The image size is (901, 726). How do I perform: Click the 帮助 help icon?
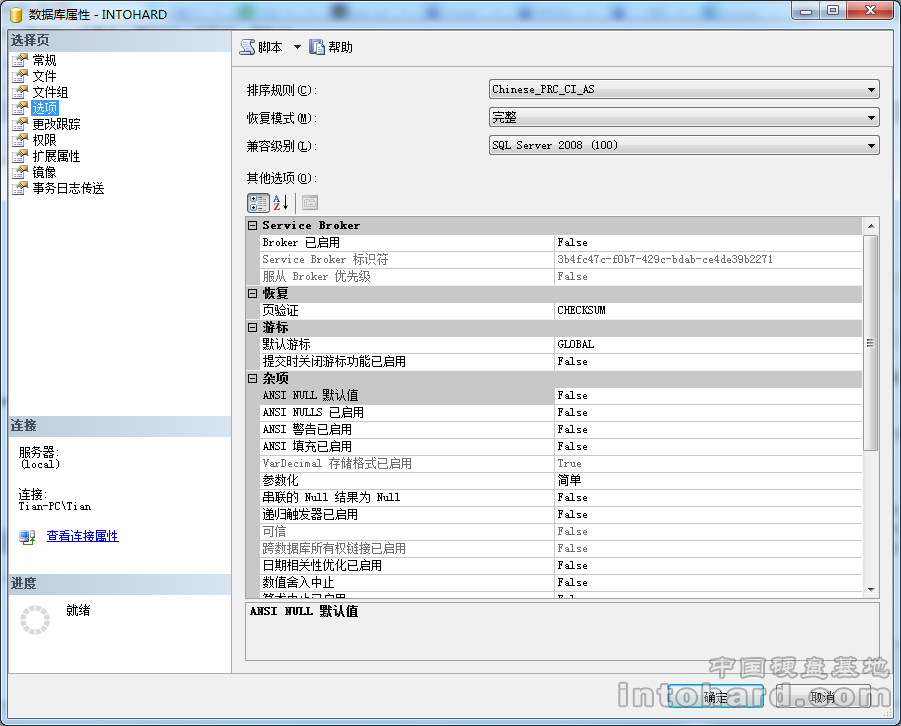point(318,47)
